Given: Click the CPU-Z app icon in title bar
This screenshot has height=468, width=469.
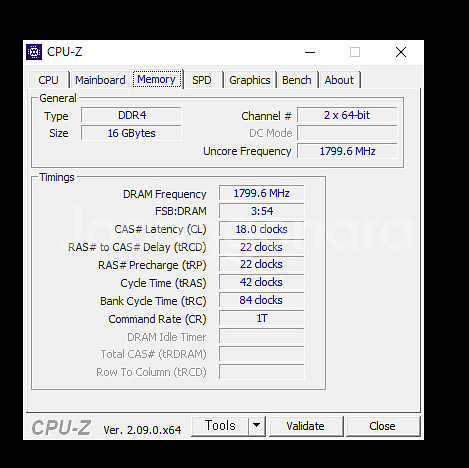Looking at the screenshot, I should click(34, 52).
